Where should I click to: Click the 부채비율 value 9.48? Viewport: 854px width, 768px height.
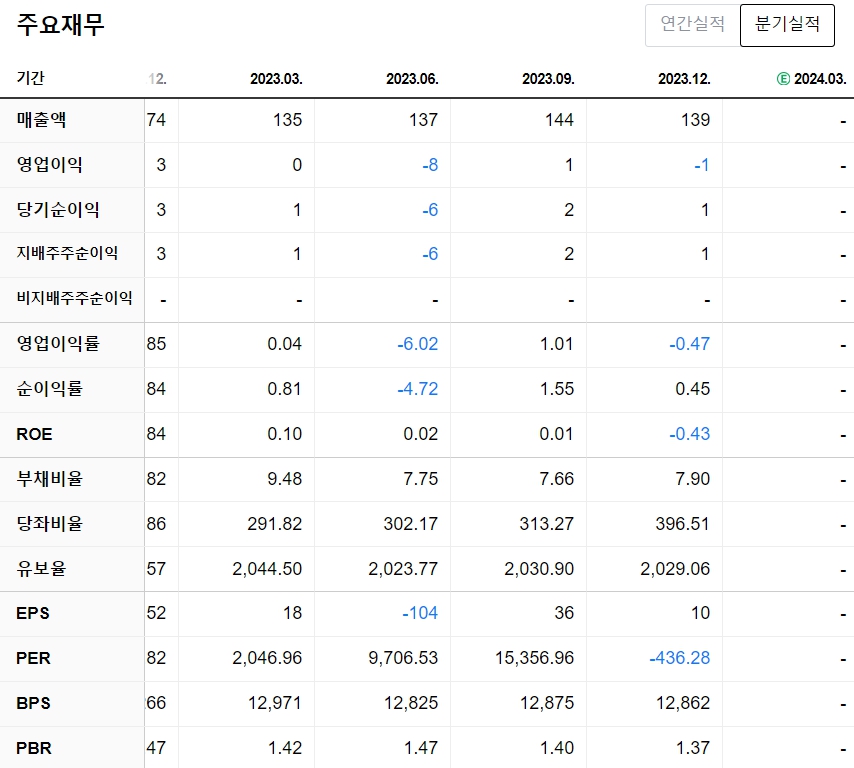click(x=284, y=479)
